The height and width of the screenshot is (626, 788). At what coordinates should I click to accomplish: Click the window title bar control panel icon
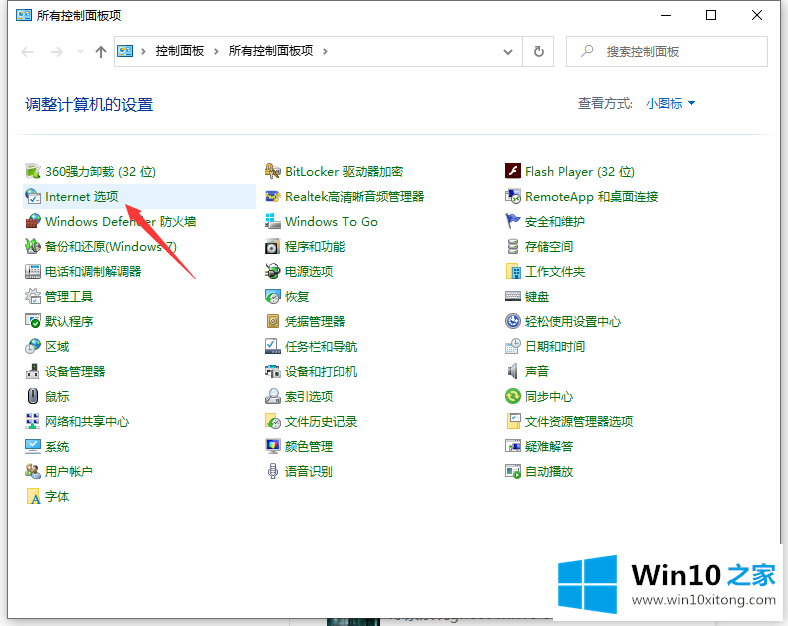coord(24,15)
